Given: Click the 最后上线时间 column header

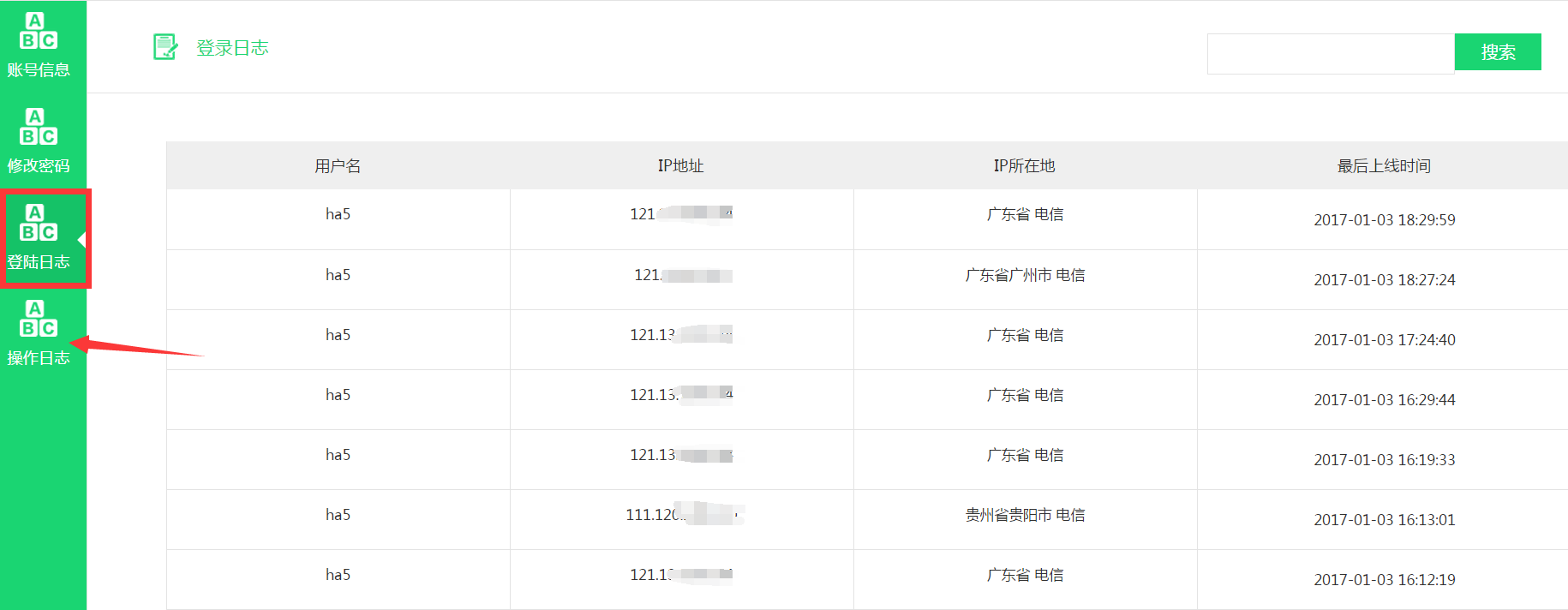Looking at the screenshot, I should (1384, 166).
